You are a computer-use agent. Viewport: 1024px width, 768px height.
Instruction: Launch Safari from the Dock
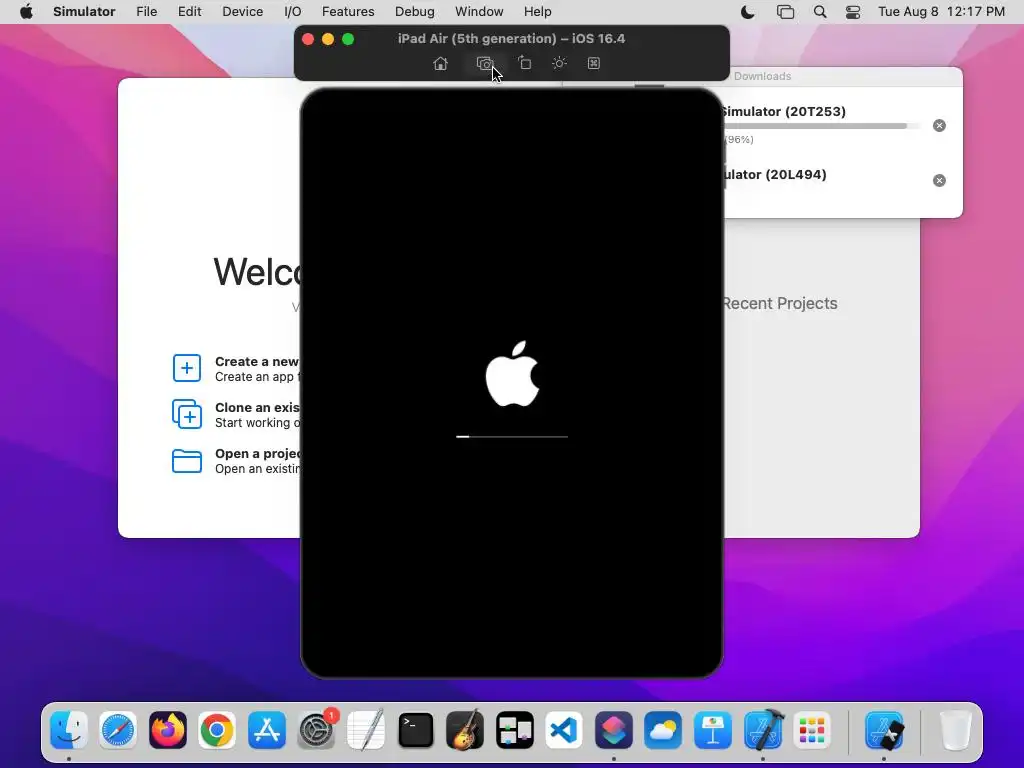(118, 729)
